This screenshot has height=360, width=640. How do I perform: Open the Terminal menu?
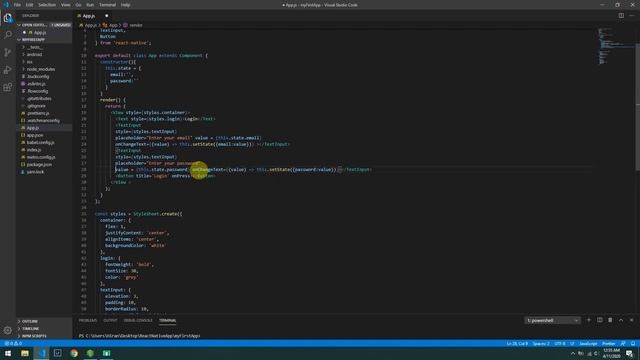[x=107, y=5]
